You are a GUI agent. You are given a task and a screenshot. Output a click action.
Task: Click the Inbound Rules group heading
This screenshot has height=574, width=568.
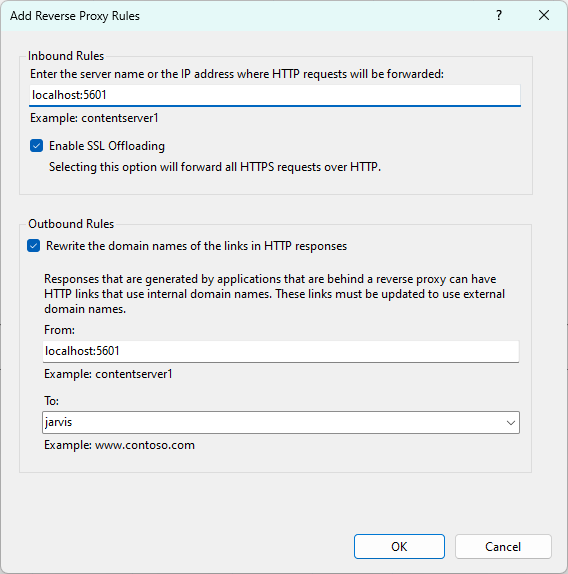[x=66, y=56]
